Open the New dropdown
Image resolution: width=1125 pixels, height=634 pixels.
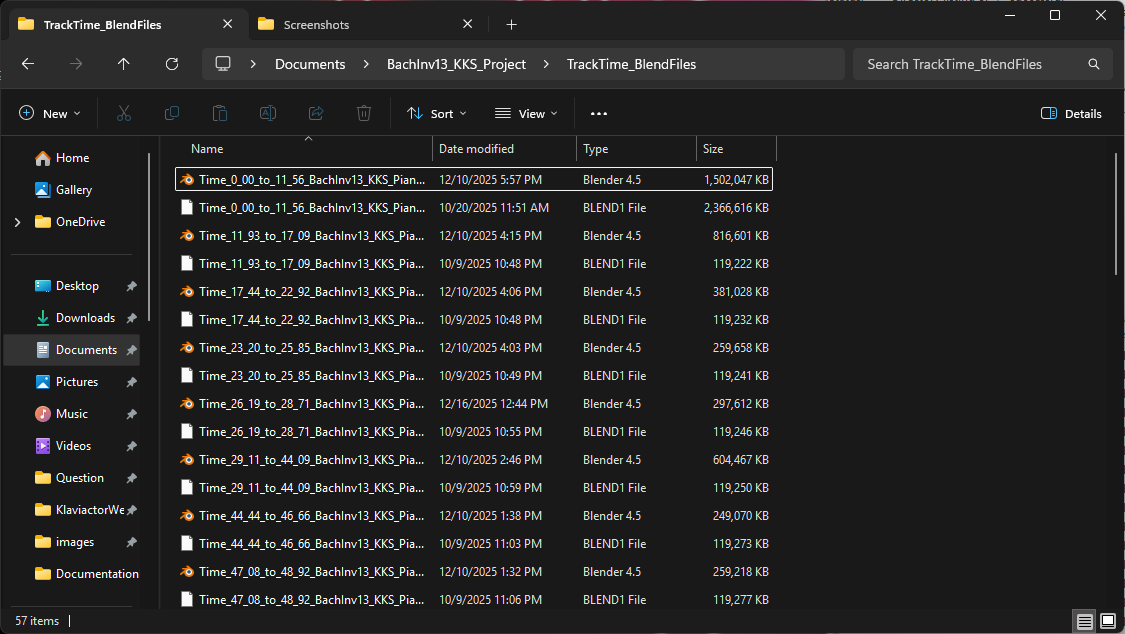50,113
